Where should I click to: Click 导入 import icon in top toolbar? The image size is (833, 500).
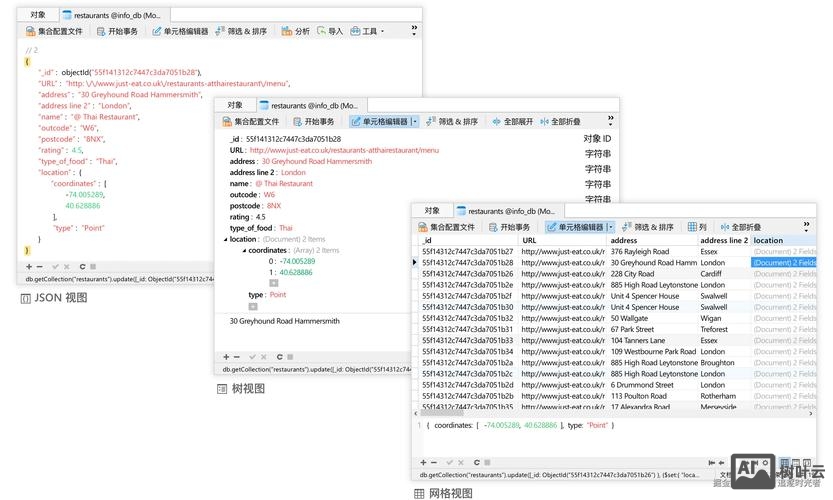pyautogui.click(x=330, y=31)
